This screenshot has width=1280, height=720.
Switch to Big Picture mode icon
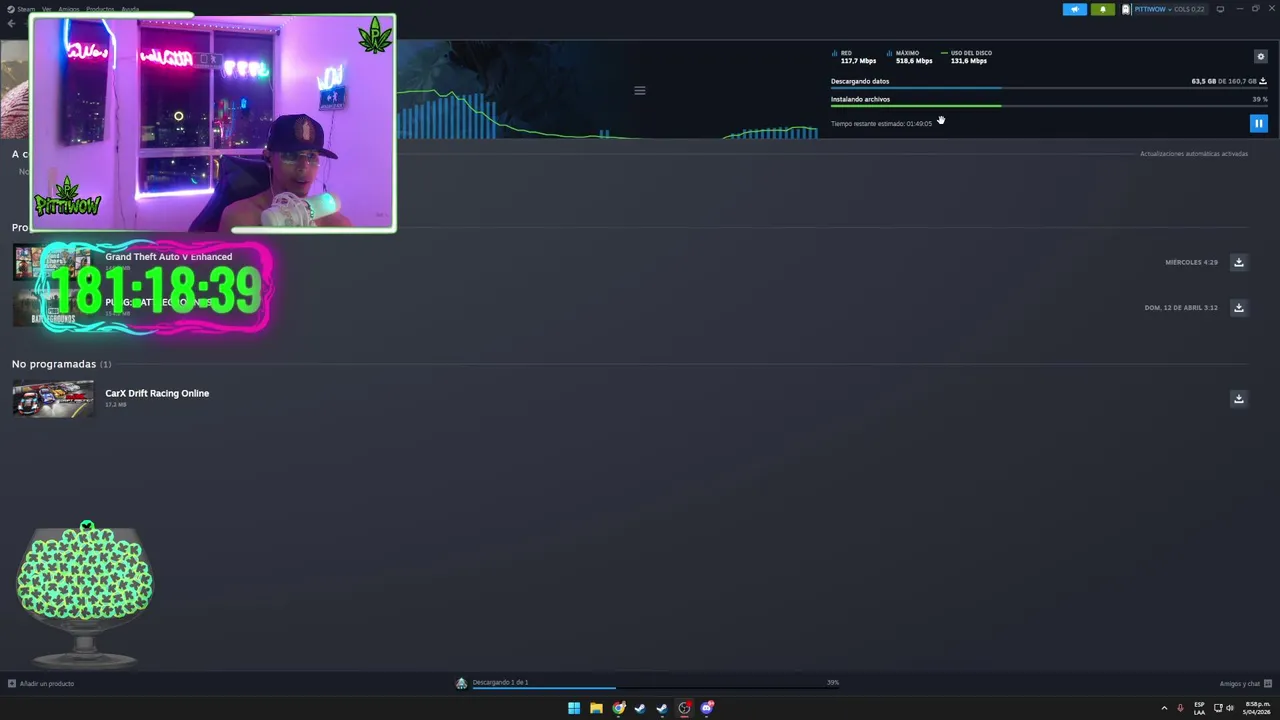tap(1220, 9)
